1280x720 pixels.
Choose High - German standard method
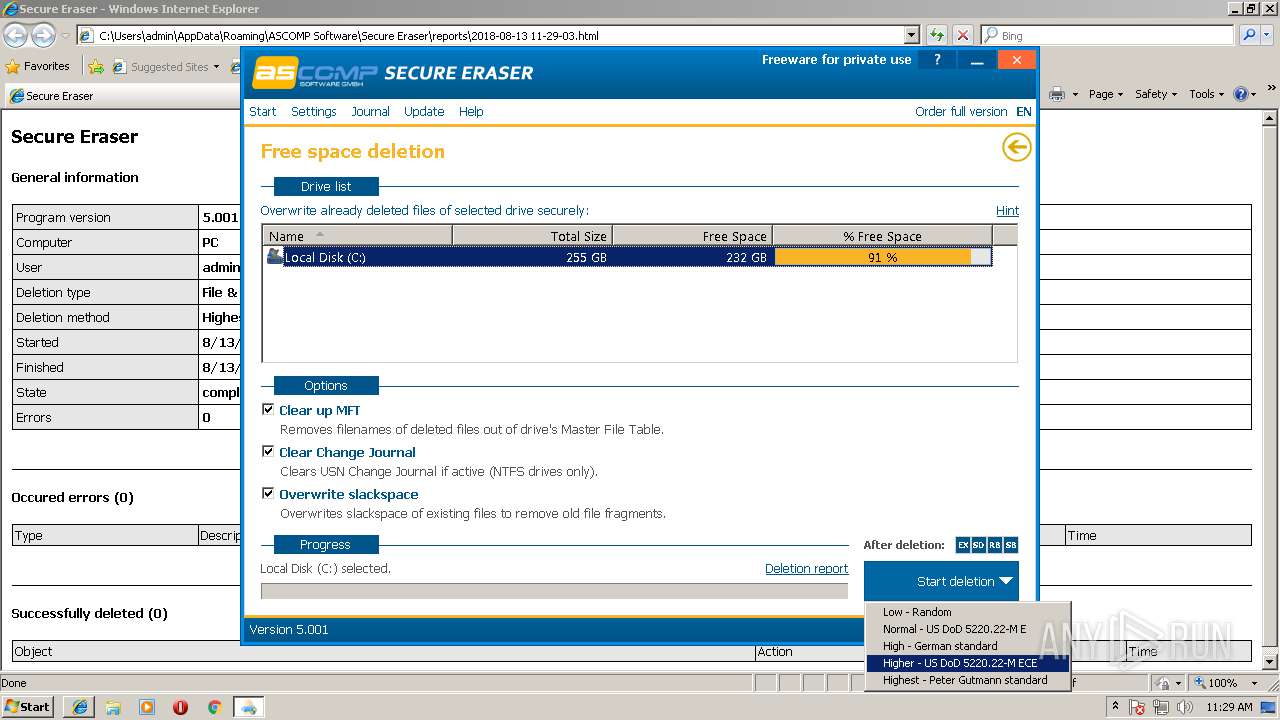(968, 646)
